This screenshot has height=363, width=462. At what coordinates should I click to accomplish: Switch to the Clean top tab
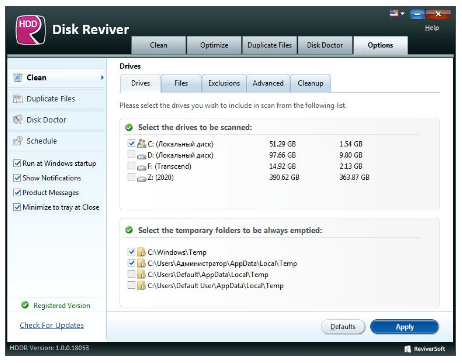pos(159,45)
